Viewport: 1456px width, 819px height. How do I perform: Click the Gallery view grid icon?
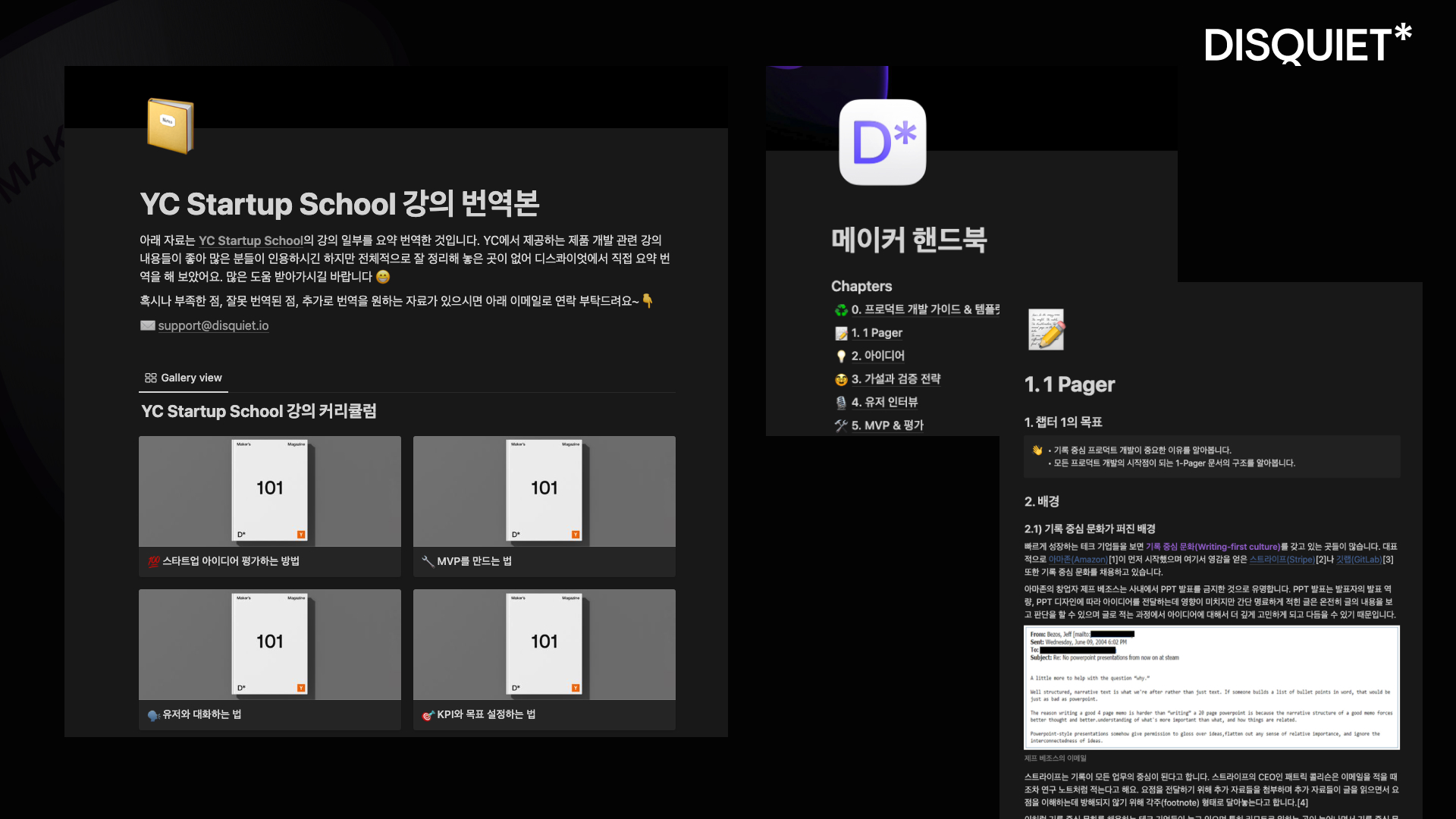151,378
